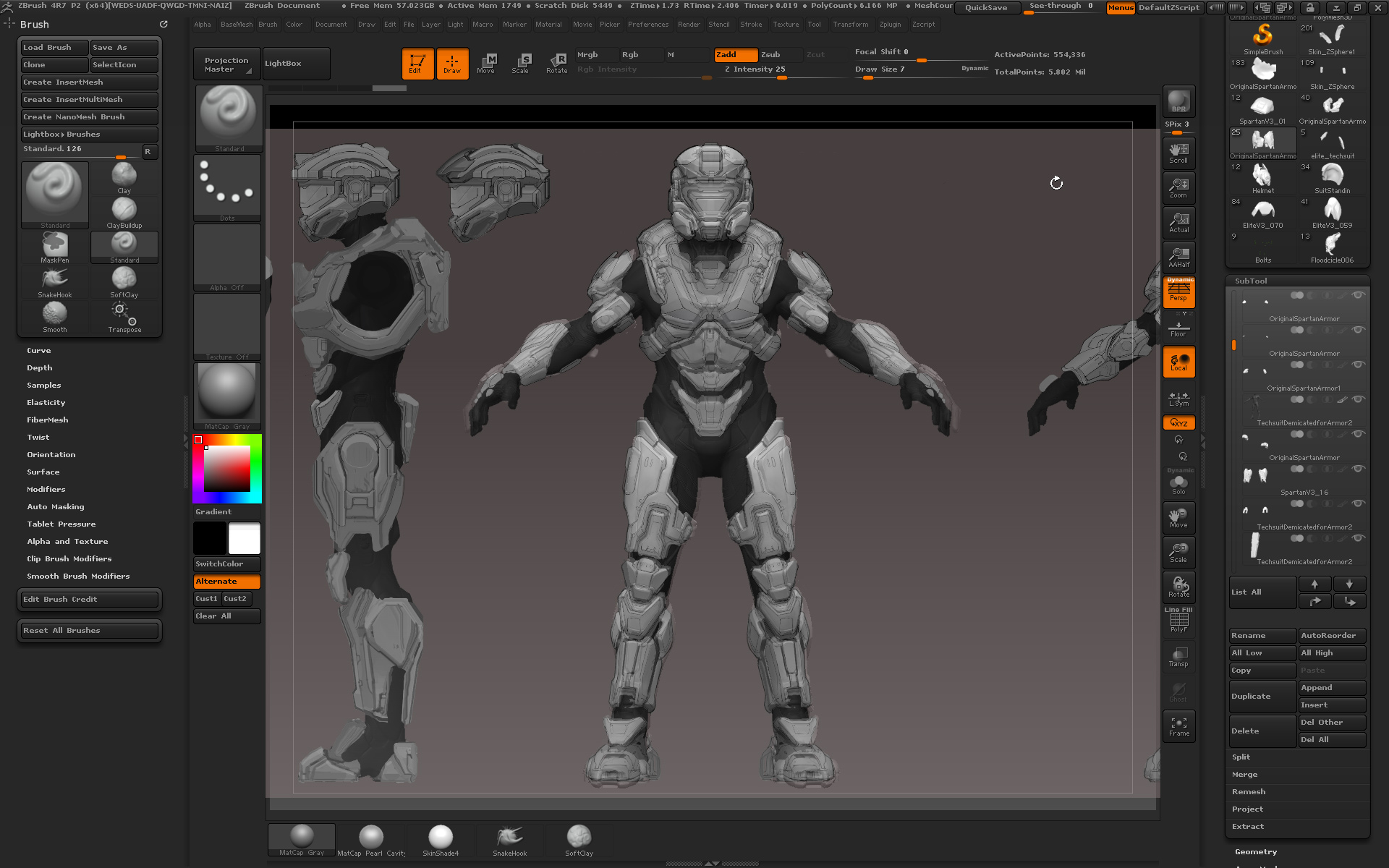Open the MatCap Gray material selector

(x=227, y=396)
